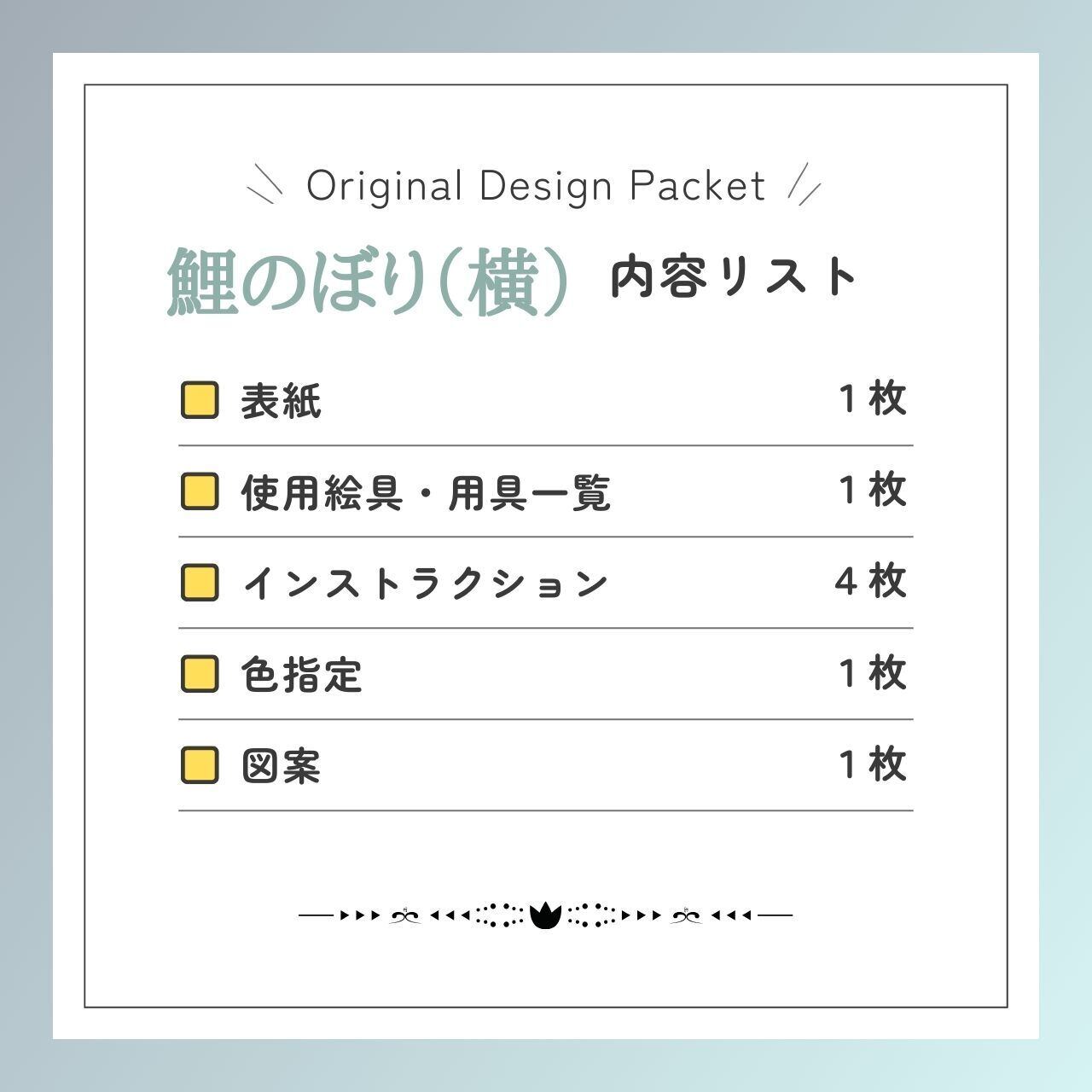Click the 内容リスト subtitle
Image resolution: width=1092 pixels, height=1092 pixels.
click(734, 278)
